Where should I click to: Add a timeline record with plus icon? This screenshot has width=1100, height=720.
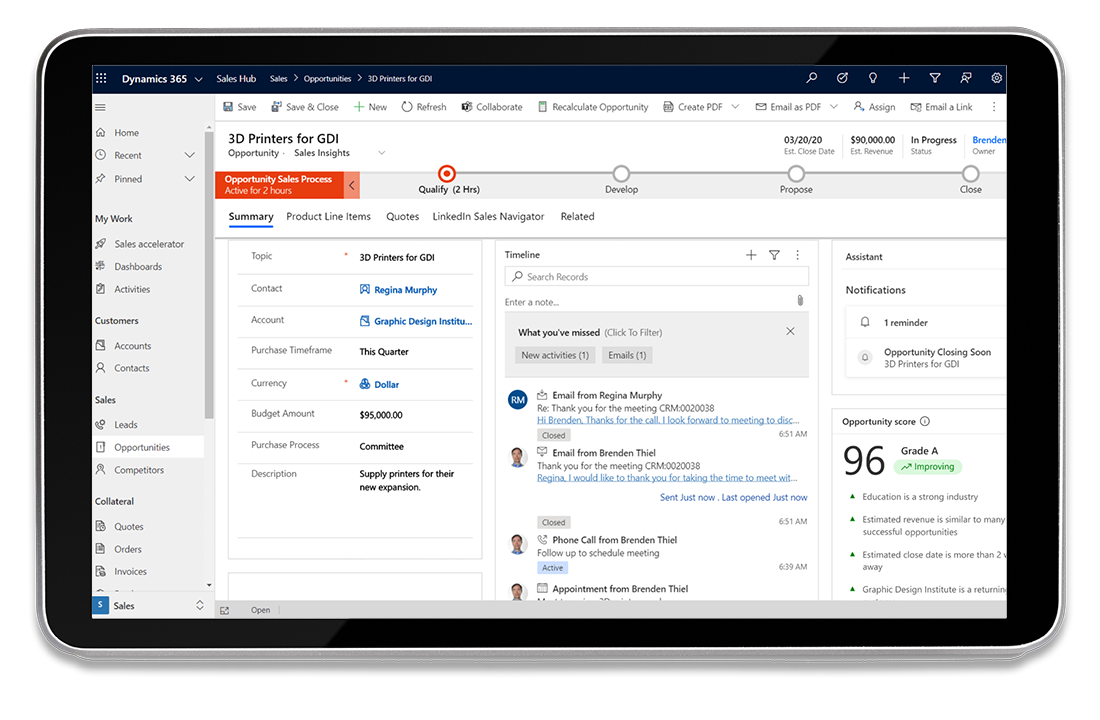point(751,255)
